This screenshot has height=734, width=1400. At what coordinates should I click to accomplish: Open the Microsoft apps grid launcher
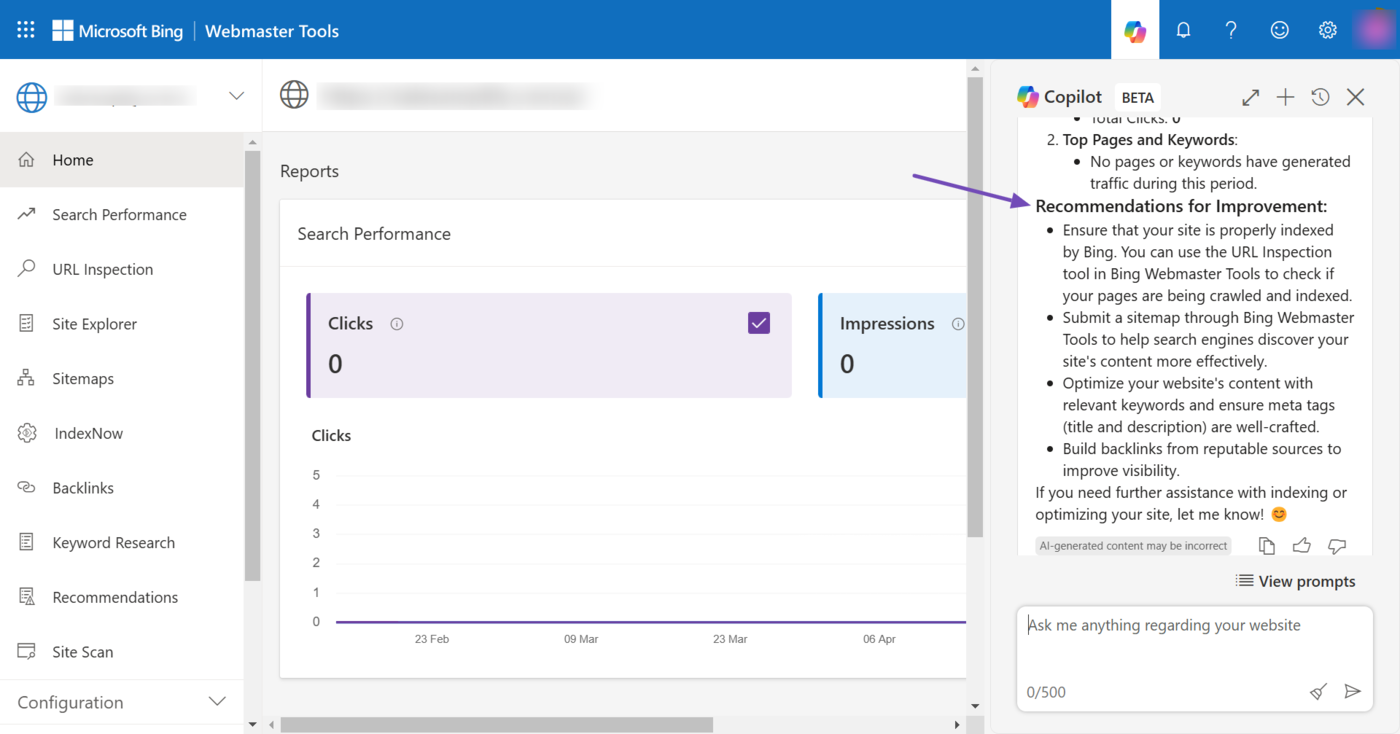pos(26,30)
